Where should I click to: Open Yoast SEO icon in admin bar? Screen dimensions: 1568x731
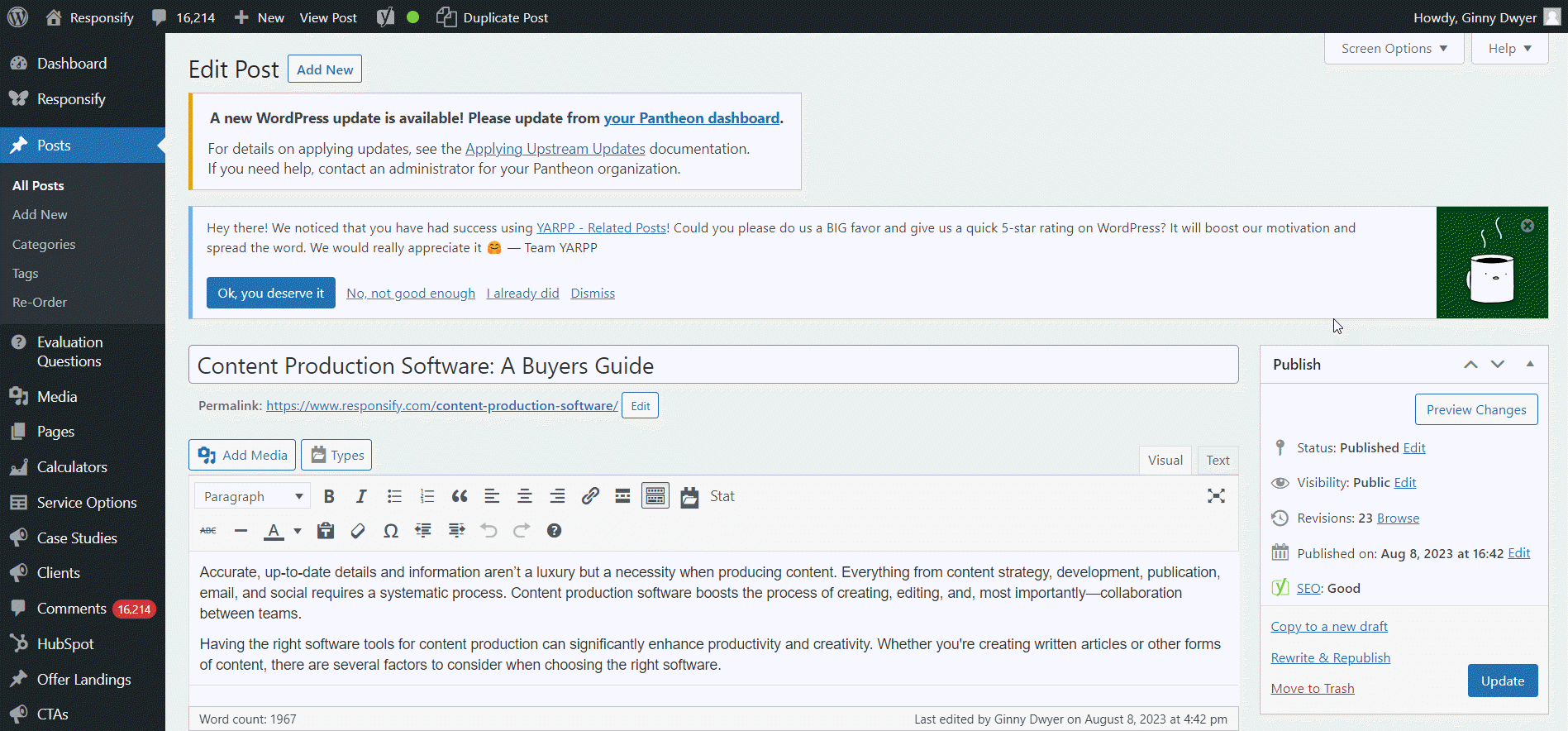pyautogui.click(x=386, y=17)
